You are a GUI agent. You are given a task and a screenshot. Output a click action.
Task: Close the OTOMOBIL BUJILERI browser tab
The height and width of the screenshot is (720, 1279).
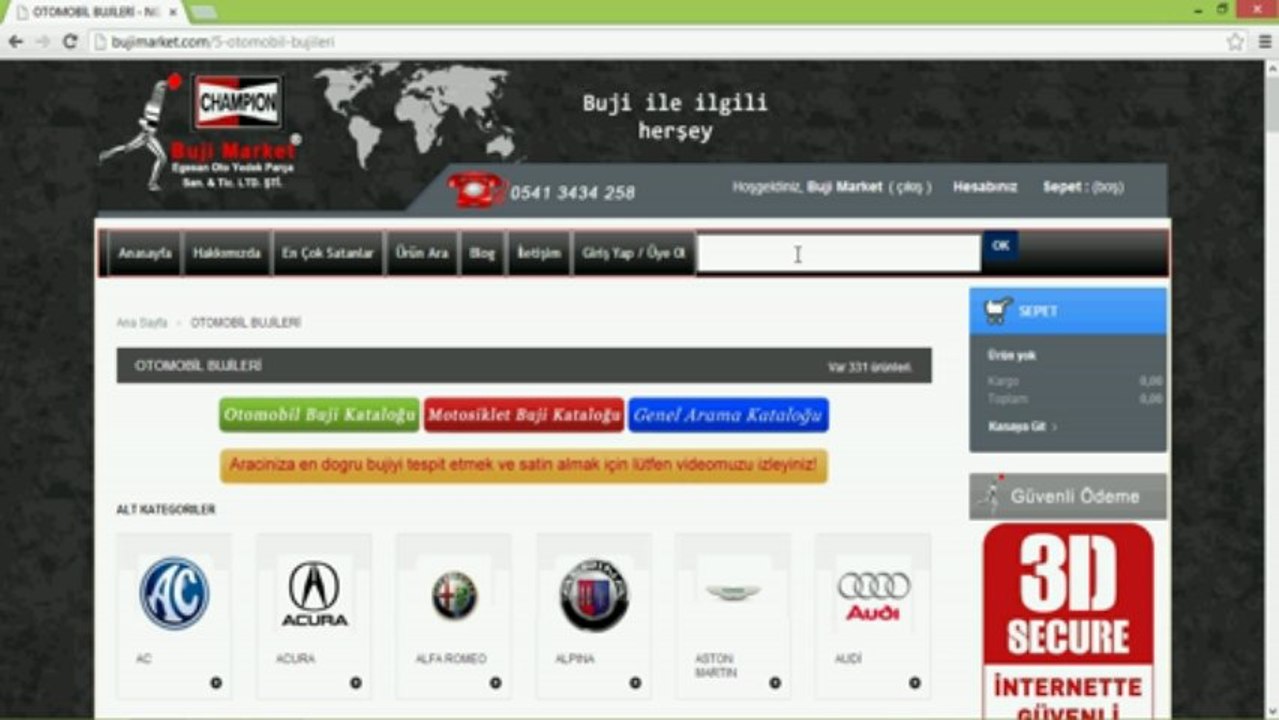pyautogui.click(x=173, y=11)
